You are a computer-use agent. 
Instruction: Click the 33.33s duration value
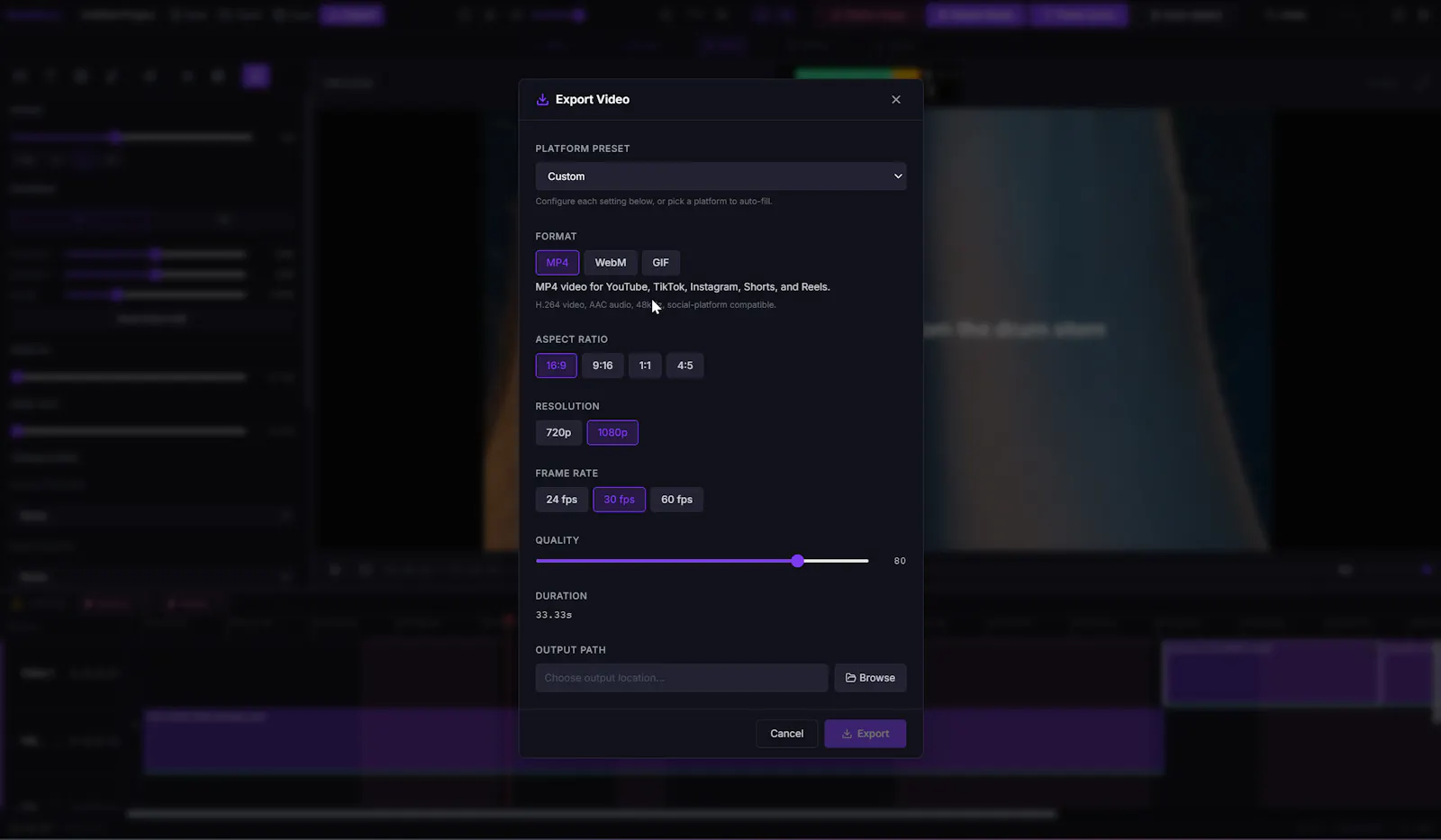coord(554,615)
